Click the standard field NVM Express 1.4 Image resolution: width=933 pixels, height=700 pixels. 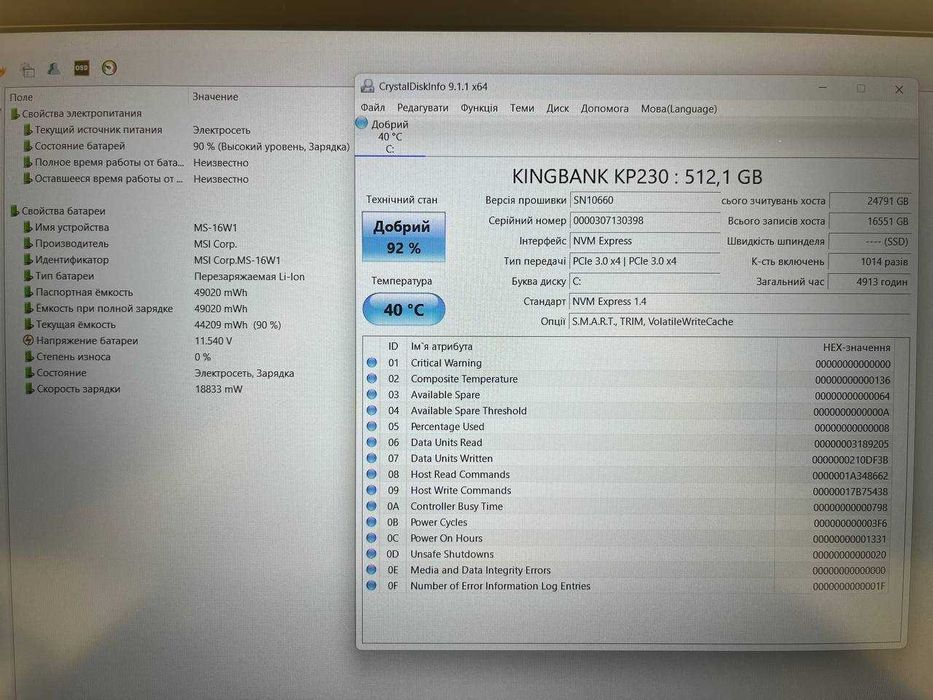[x=739, y=302]
